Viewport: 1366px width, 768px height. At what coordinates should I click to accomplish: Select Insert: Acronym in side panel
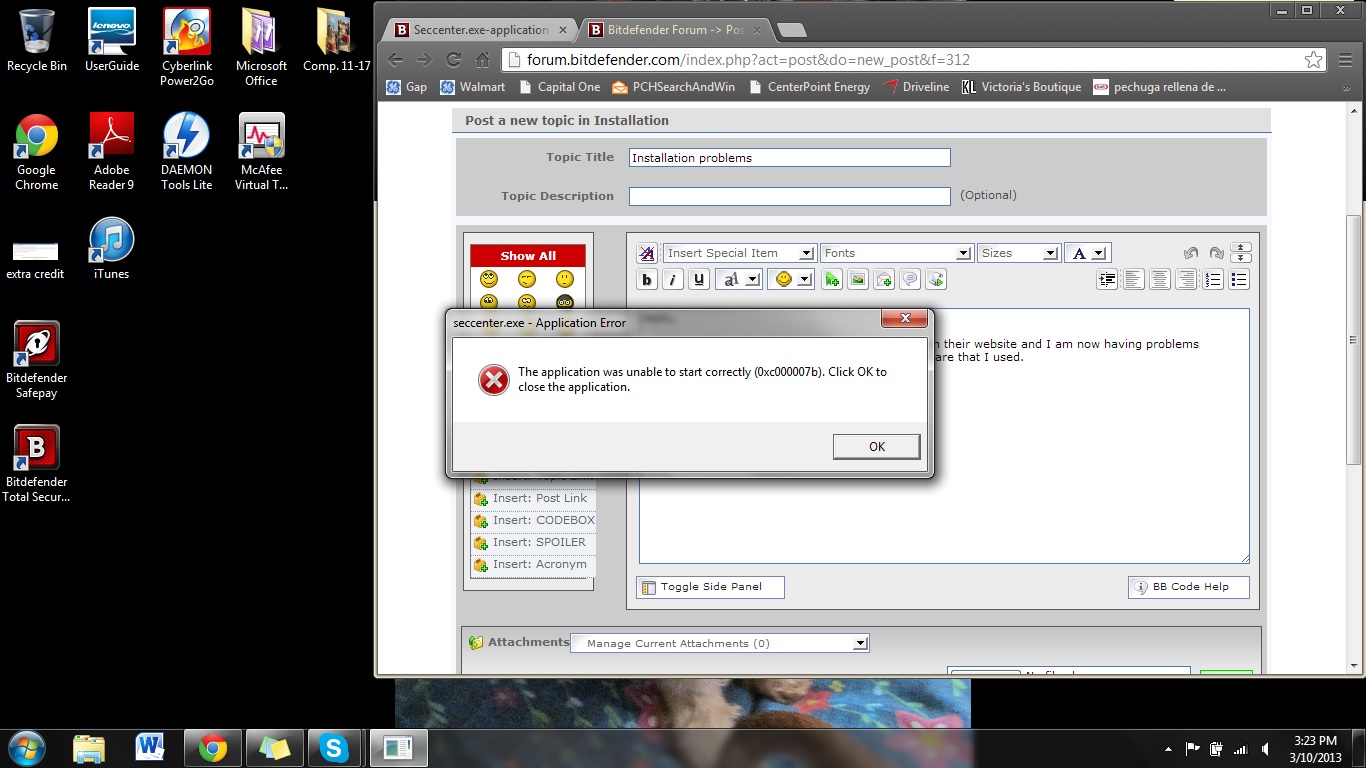(x=533, y=564)
